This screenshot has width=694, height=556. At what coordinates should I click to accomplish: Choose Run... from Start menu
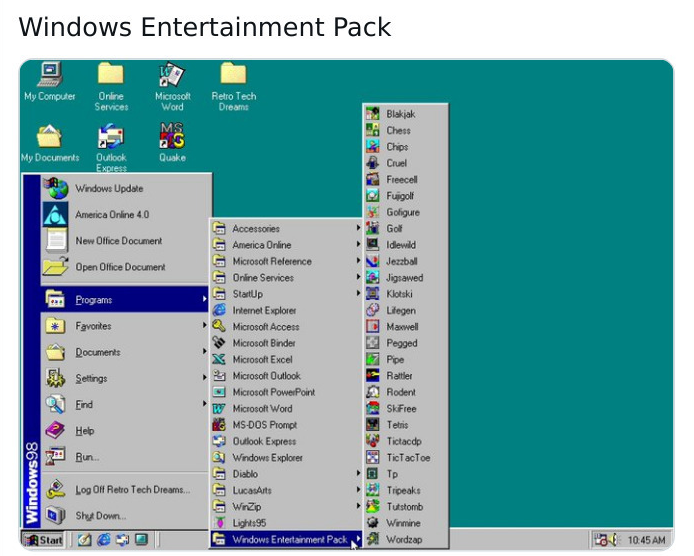(125, 457)
